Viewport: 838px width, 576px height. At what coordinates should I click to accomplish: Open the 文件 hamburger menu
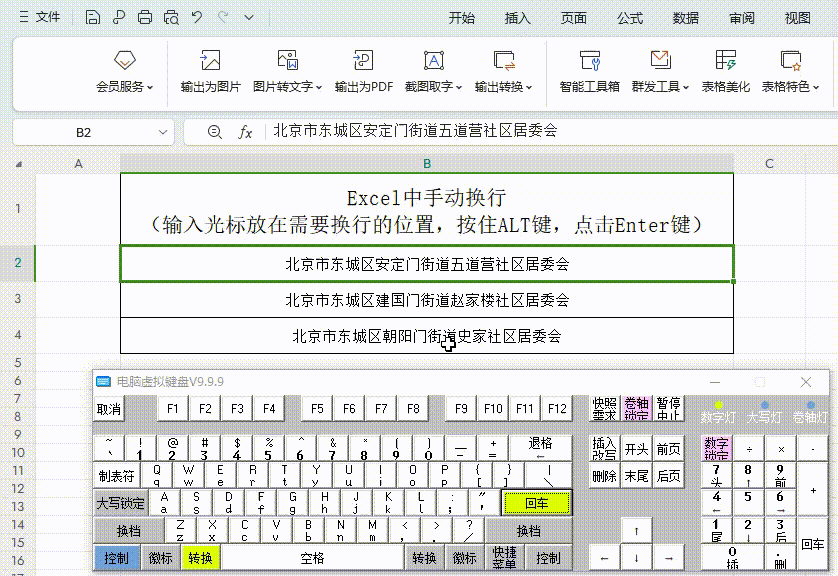point(40,18)
